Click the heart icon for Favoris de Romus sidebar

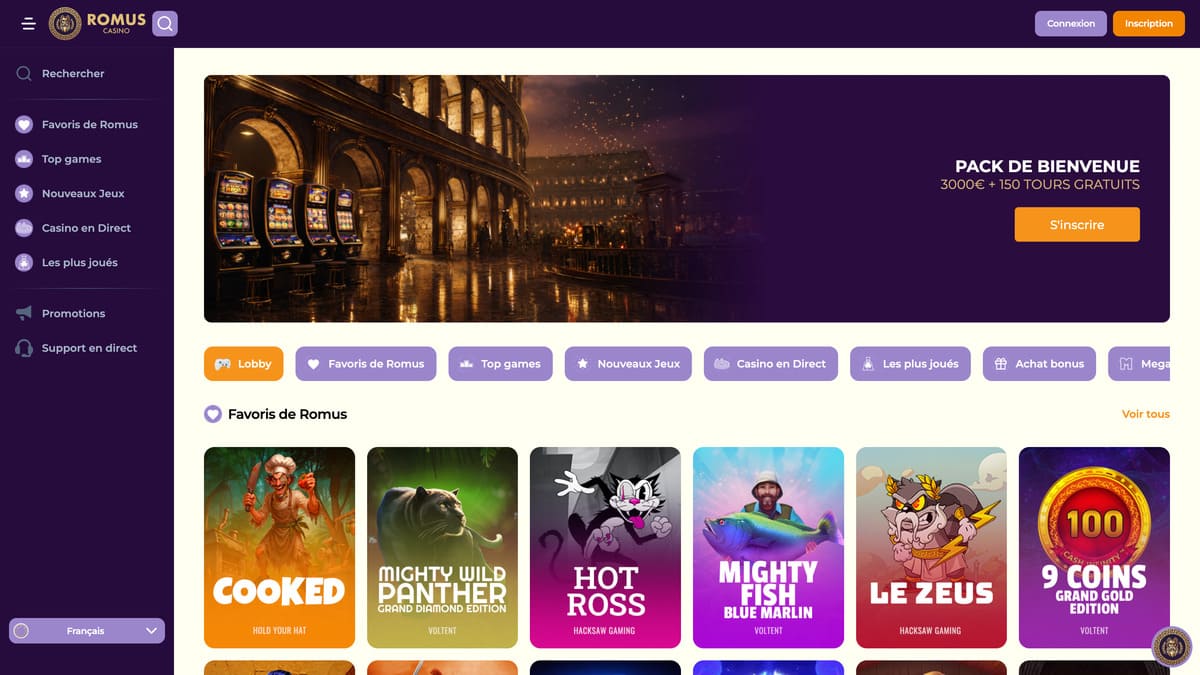24,124
